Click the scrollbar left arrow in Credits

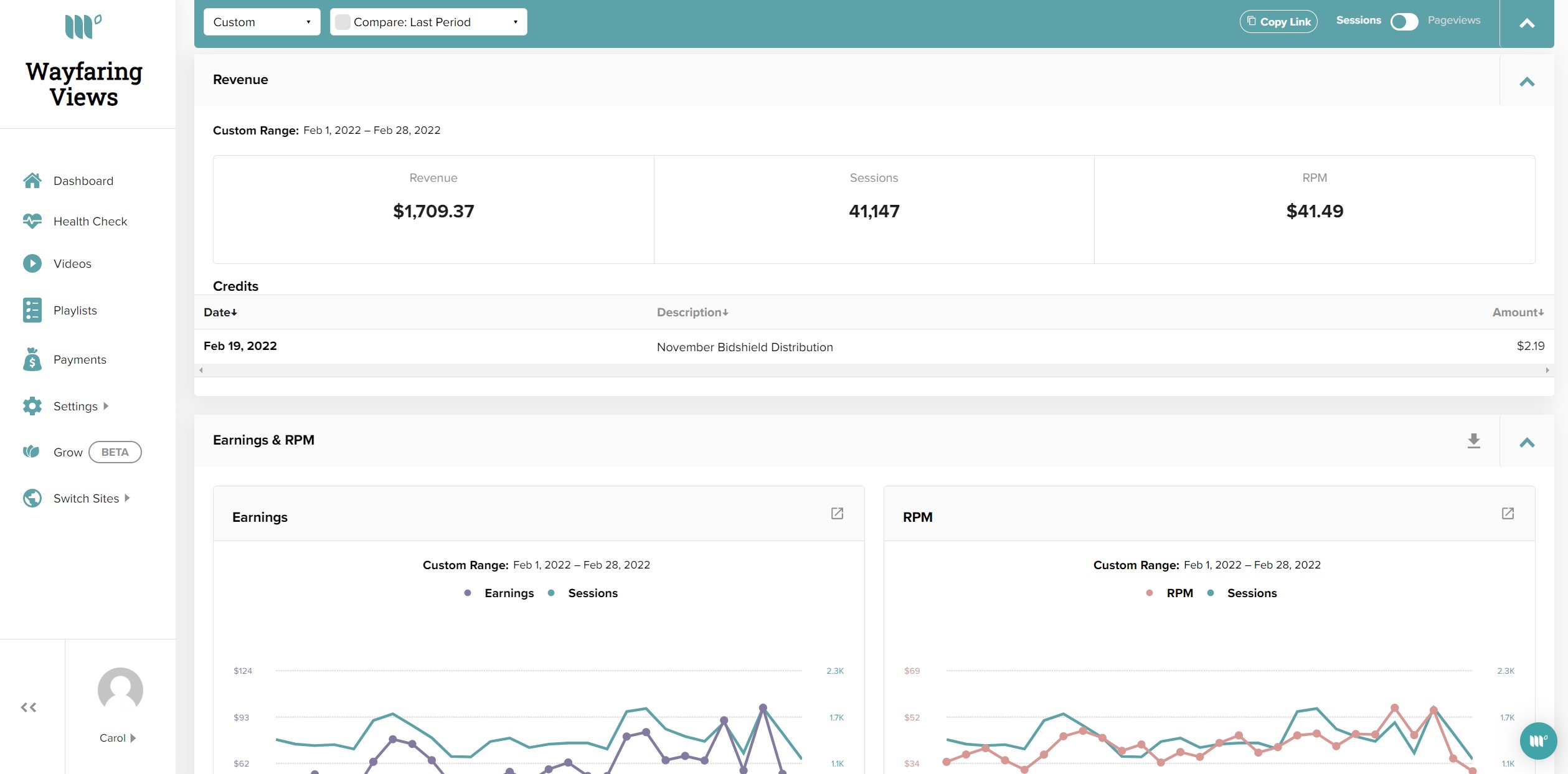(x=201, y=370)
